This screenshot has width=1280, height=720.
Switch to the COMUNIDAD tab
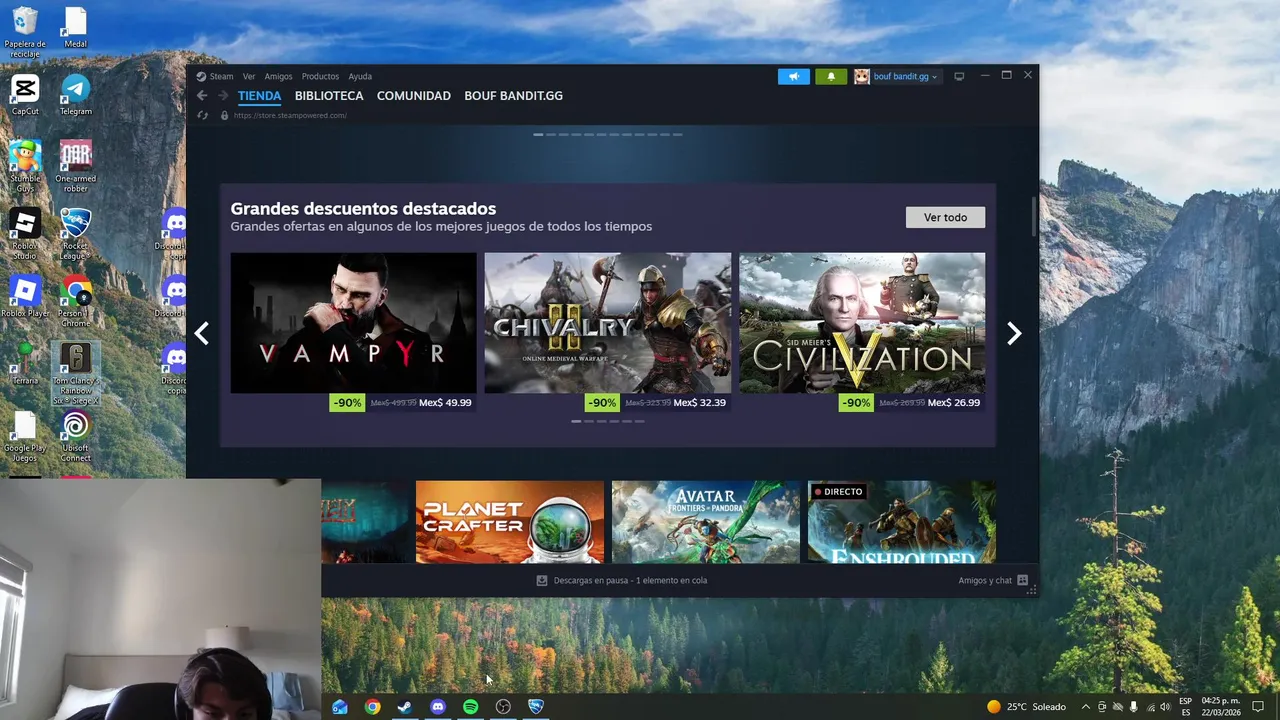point(414,96)
